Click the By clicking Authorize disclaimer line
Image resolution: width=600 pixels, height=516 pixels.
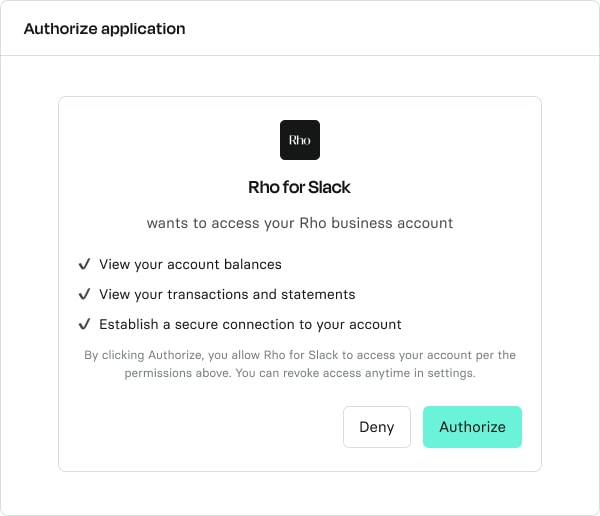tap(300, 355)
